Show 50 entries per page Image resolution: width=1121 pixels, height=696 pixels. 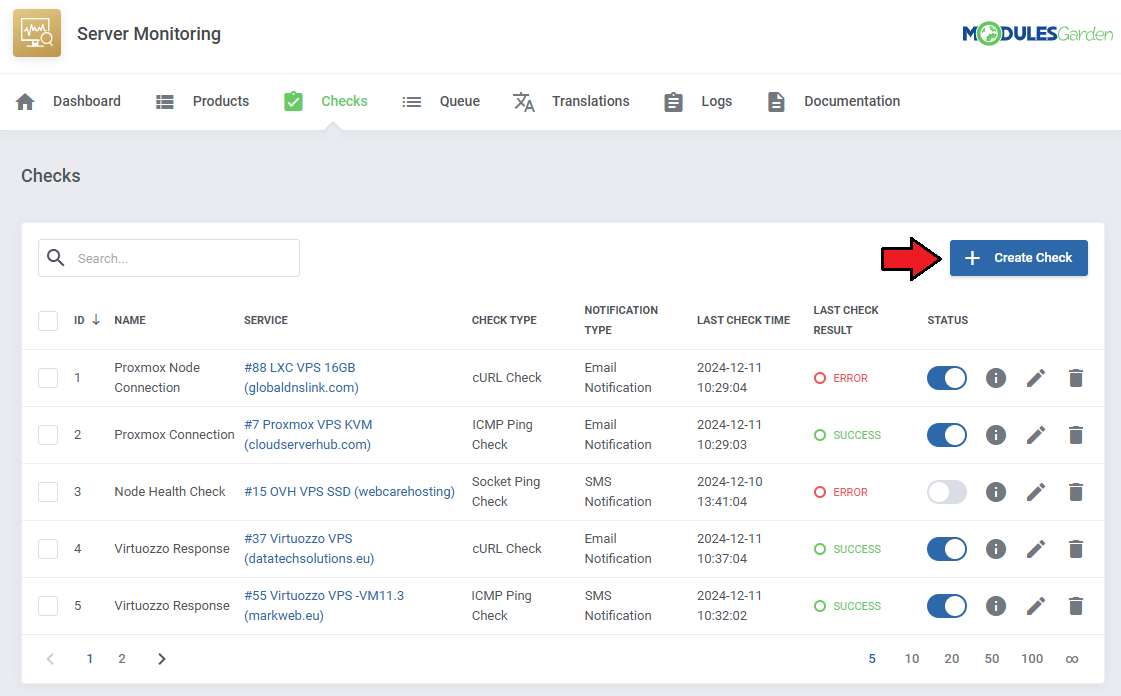[992, 659]
